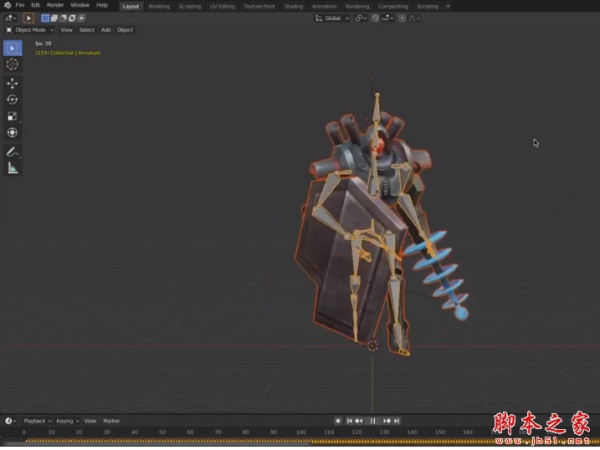Expand the Global transform orientation dropdown
Screen dimensions: 600x450
332,18
